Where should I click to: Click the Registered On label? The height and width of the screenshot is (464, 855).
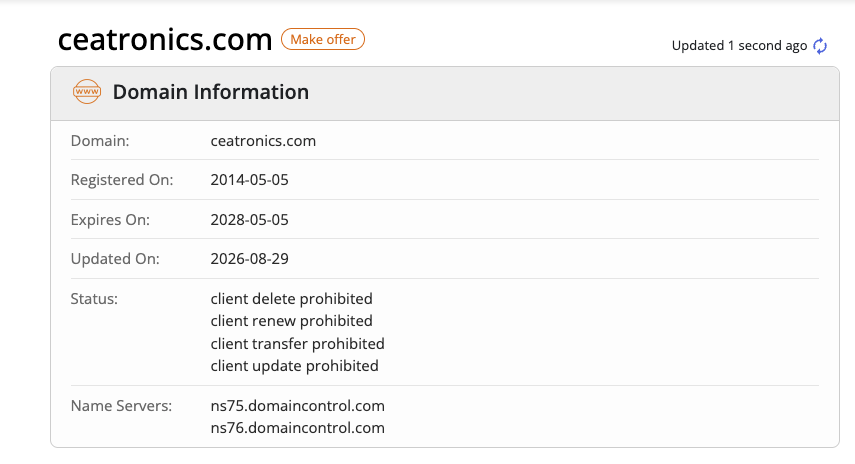[x=122, y=180]
